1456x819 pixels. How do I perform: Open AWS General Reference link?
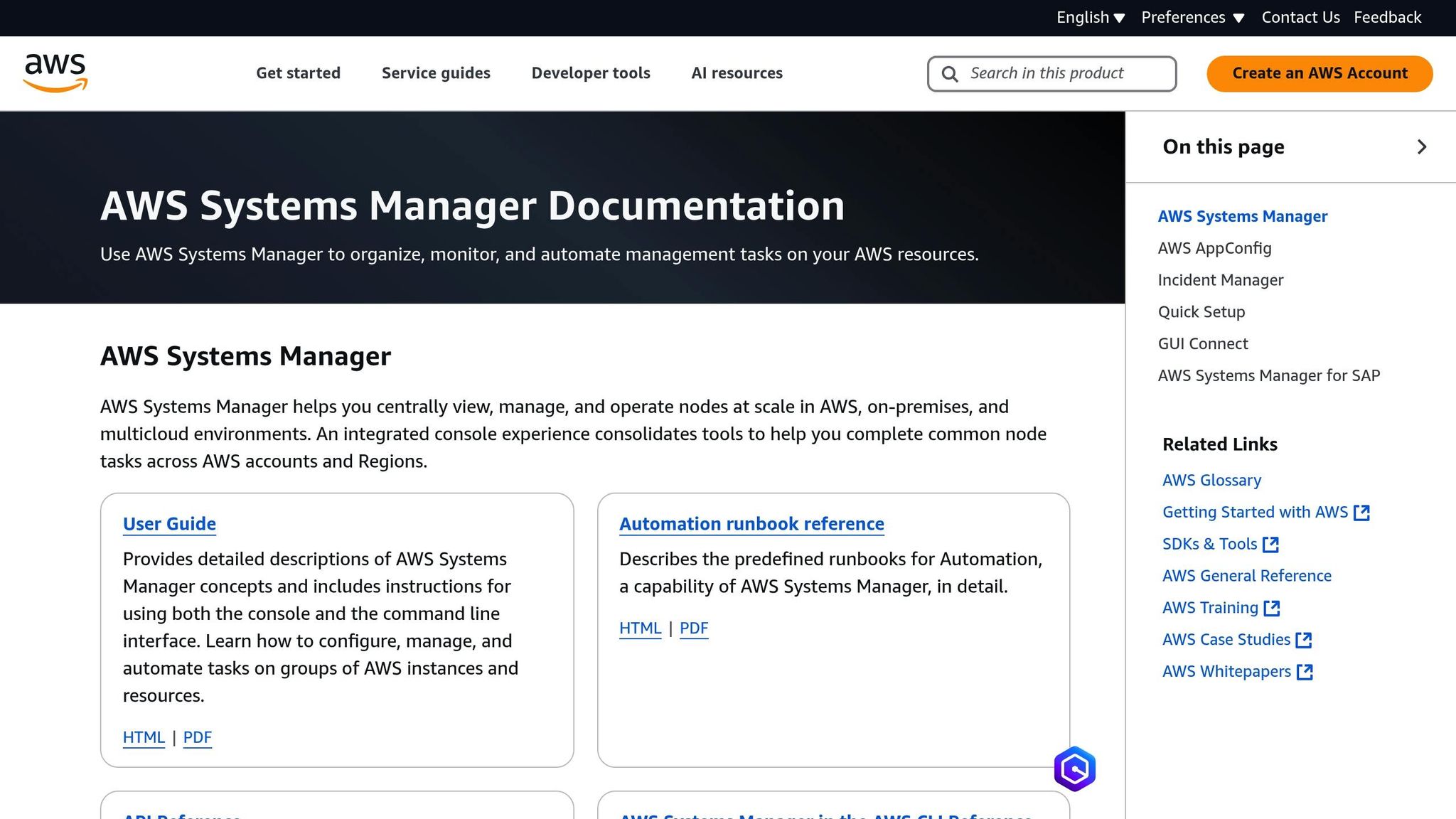[x=1246, y=577]
